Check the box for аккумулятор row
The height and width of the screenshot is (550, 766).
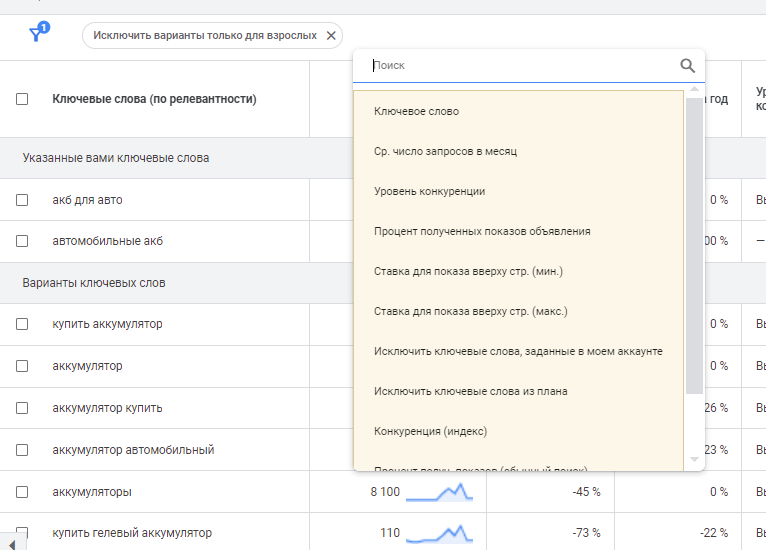22,366
